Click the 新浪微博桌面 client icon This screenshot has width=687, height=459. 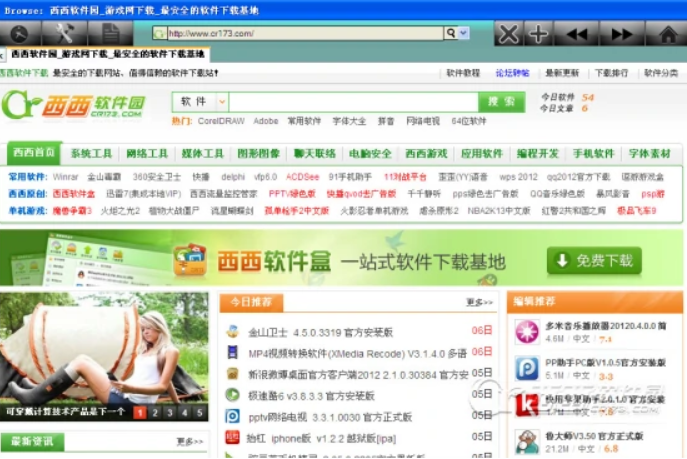(x=232, y=374)
